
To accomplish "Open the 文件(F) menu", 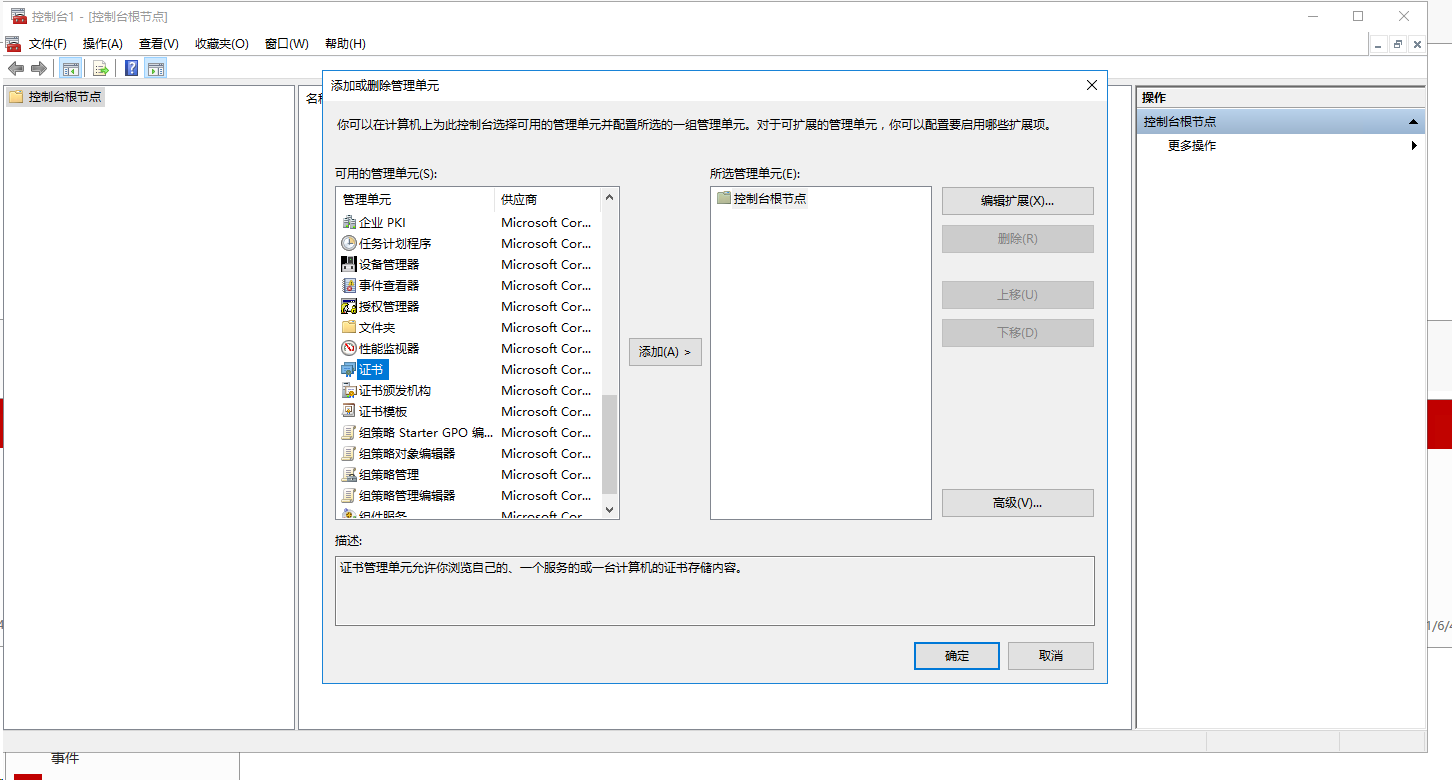I will click(45, 43).
